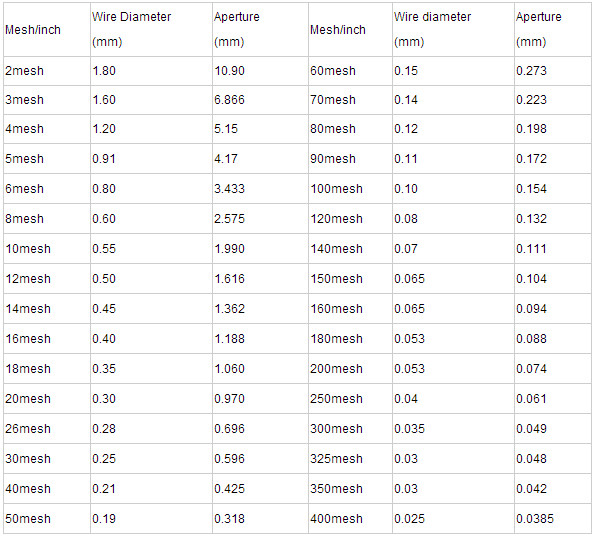
Task: Select the 200mesh cell
Action: point(336,369)
